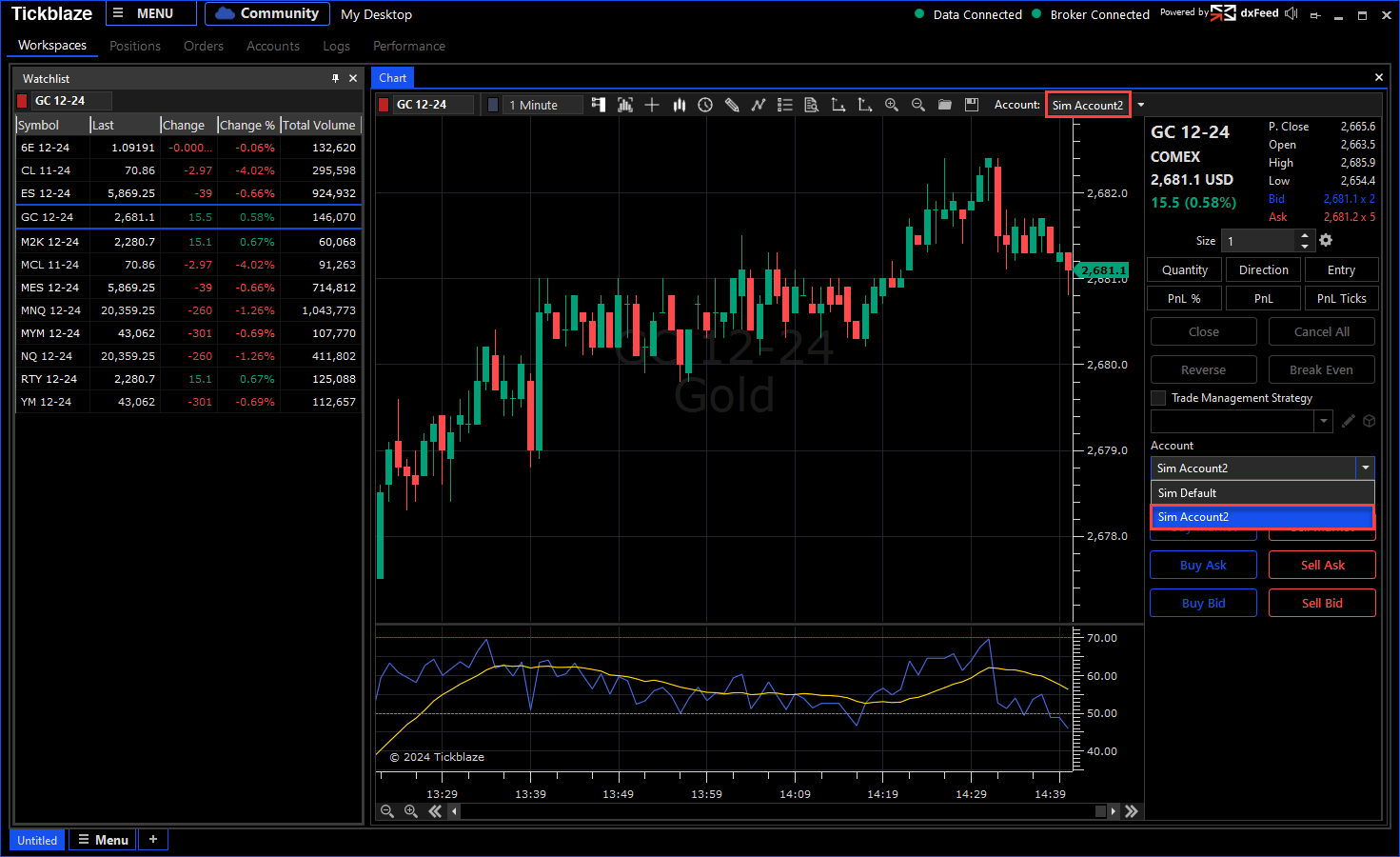This screenshot has width=1400, height=857.
Task: Open the indicators zigzag line icon
Action: tap(759, 105)
